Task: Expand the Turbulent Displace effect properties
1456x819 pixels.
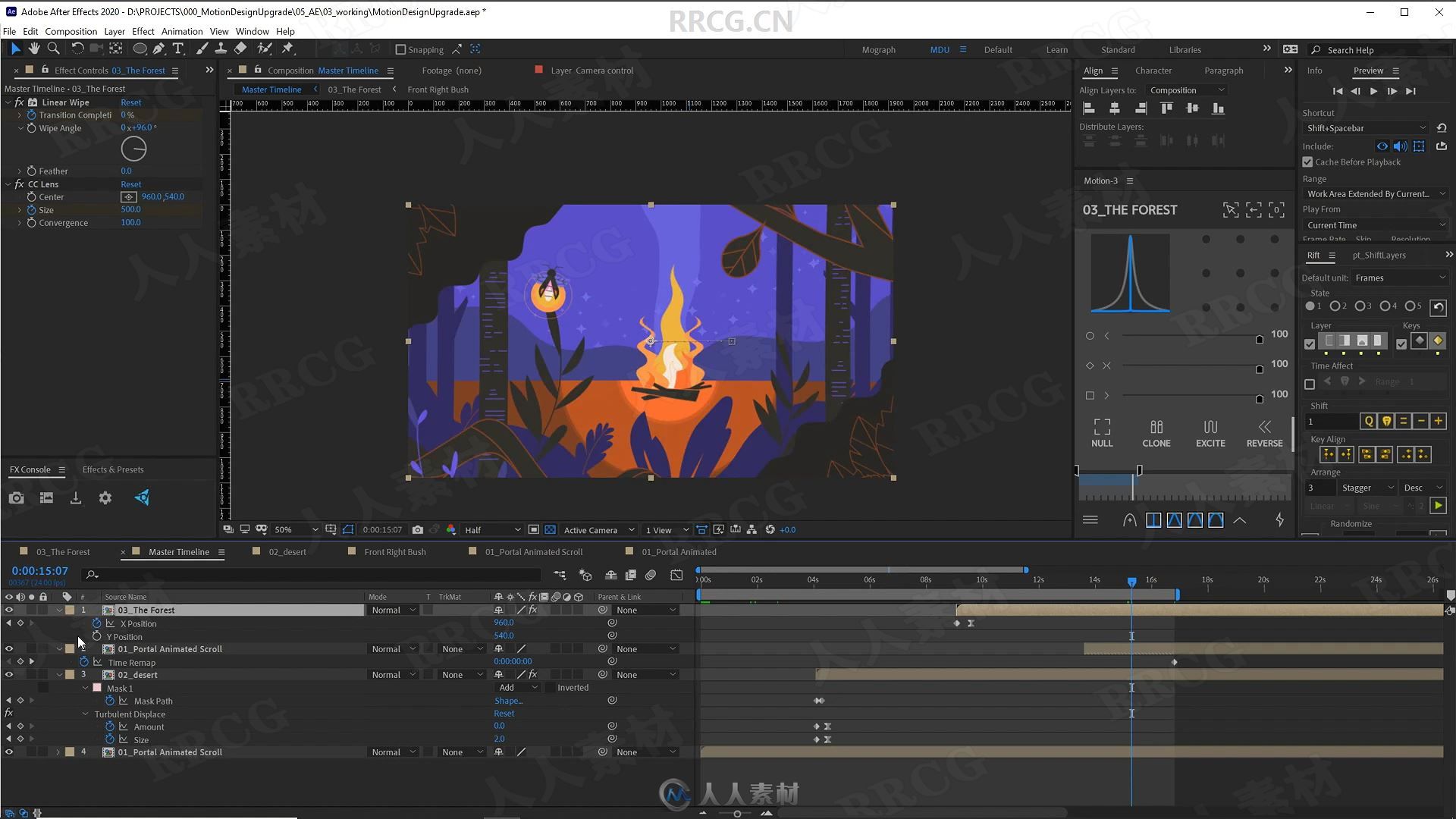Action: [x=86, y=713]
